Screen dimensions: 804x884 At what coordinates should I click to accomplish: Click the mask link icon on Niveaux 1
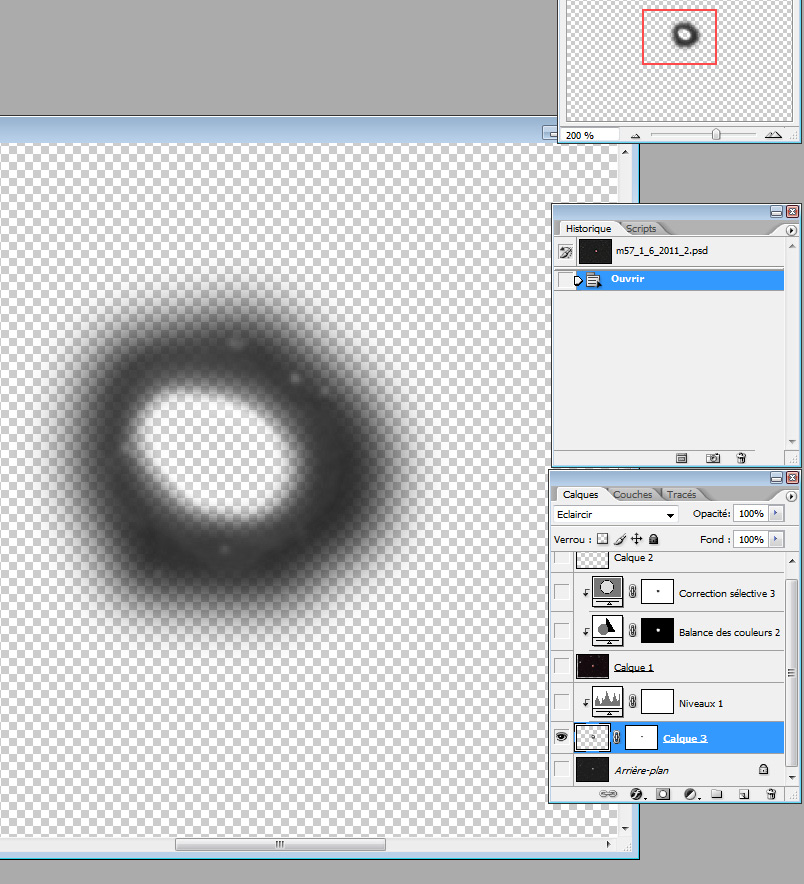633,701
